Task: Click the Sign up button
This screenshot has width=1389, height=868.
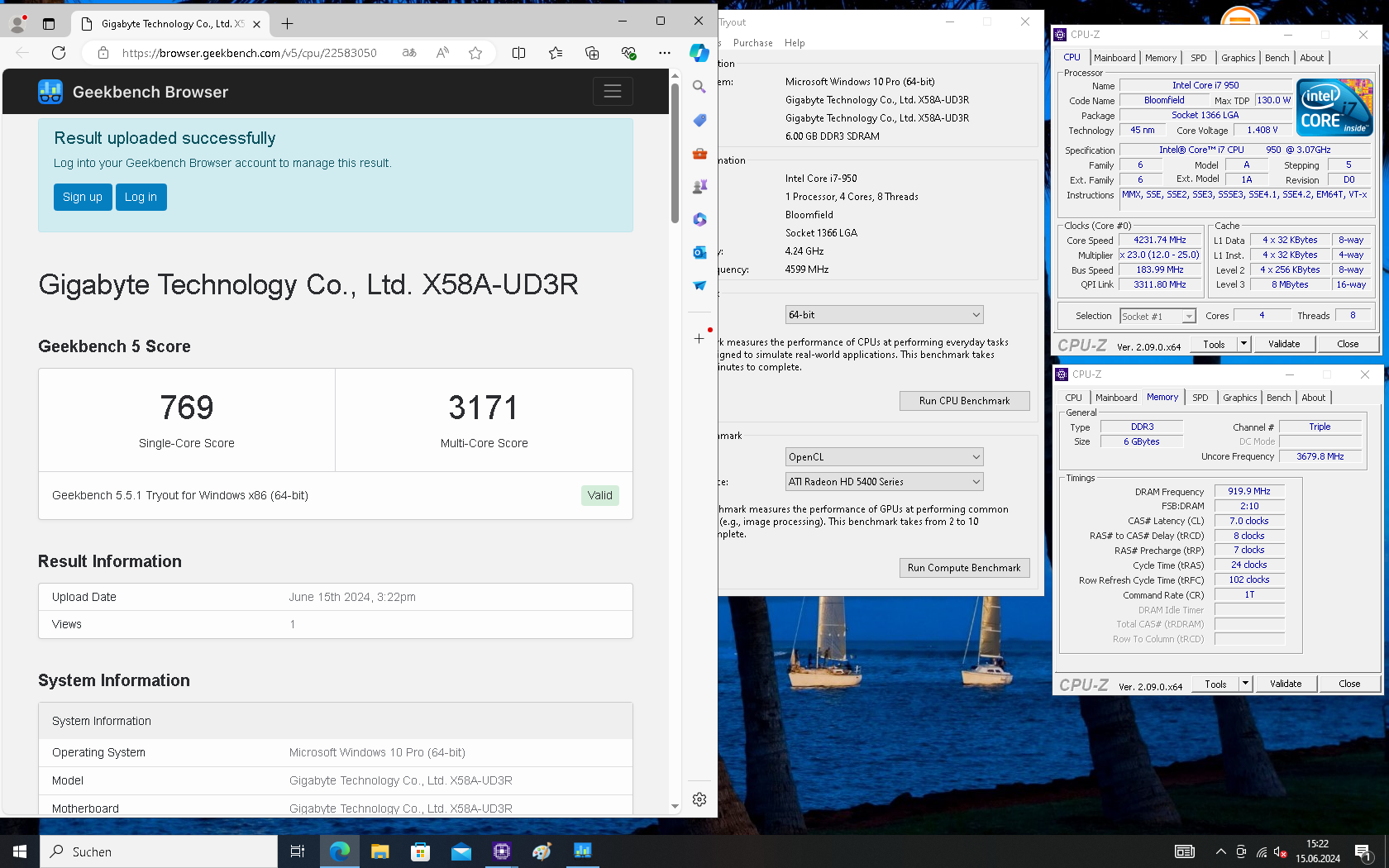Action: 83,197
